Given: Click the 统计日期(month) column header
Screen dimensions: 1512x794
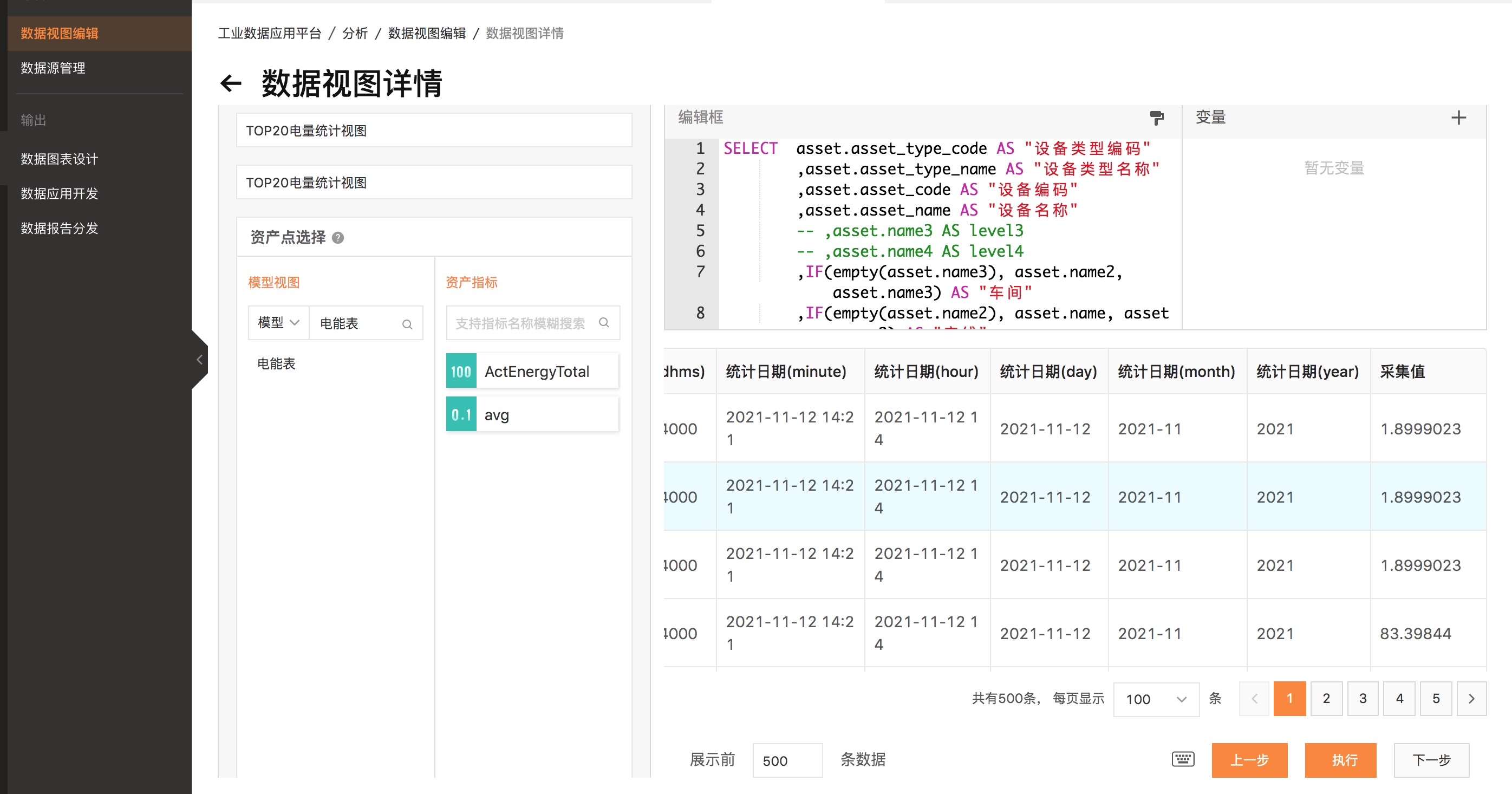Looking at the screenshot, I should [x=1176, y=372].
